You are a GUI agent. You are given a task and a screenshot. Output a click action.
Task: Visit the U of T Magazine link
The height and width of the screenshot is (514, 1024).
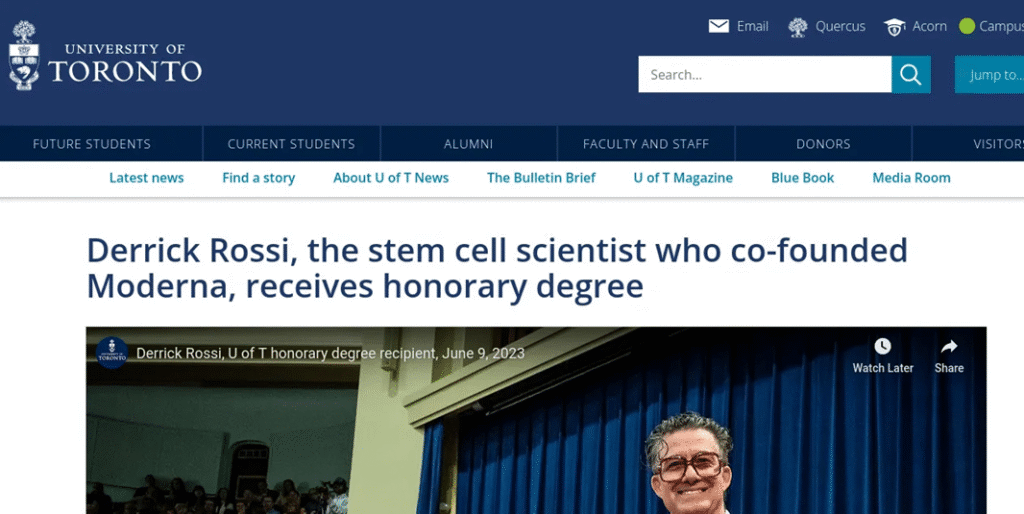tap(683, 178)
